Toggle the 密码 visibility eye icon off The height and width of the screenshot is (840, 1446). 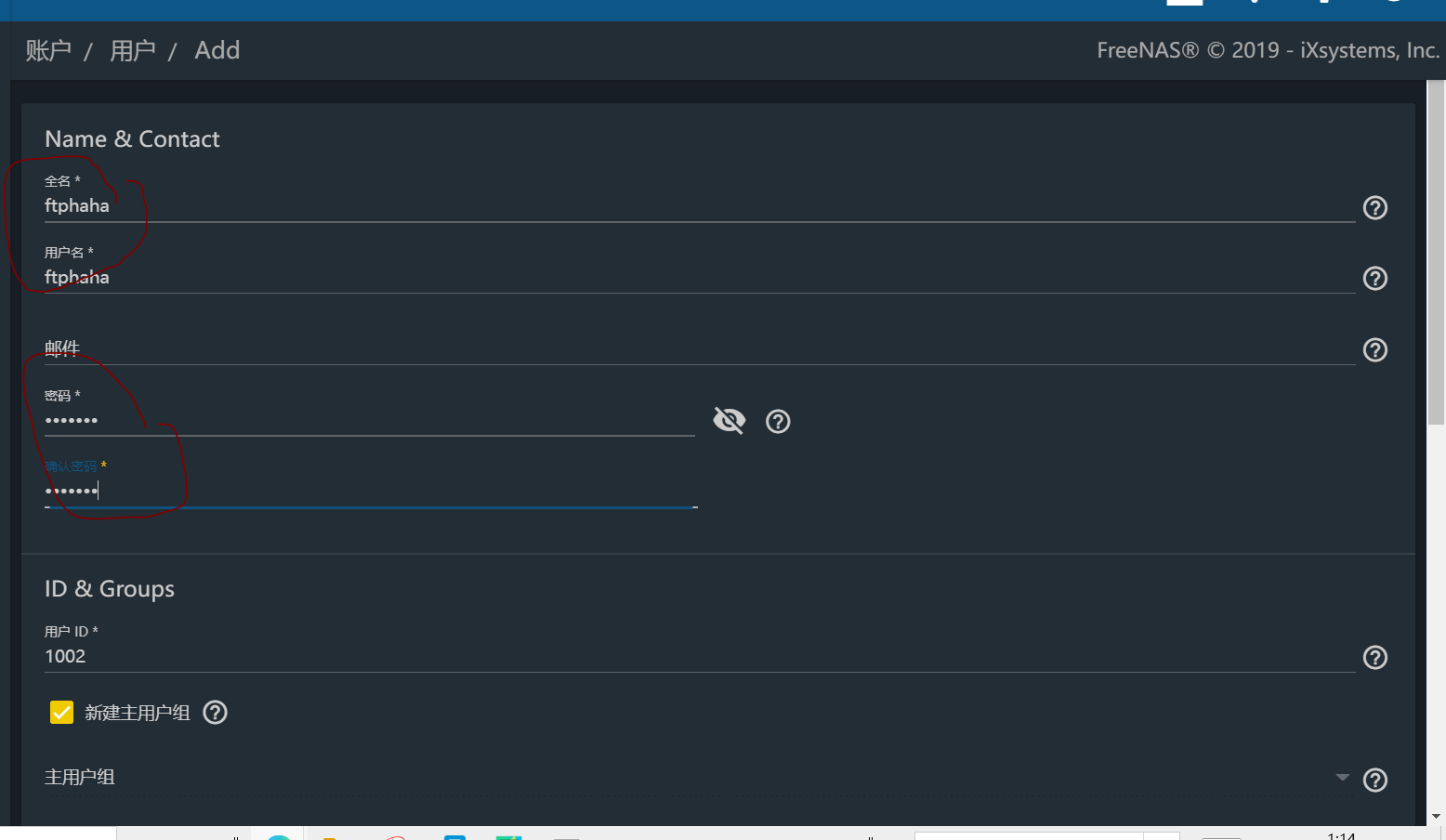pyautogui.click(x=729, y=420)
